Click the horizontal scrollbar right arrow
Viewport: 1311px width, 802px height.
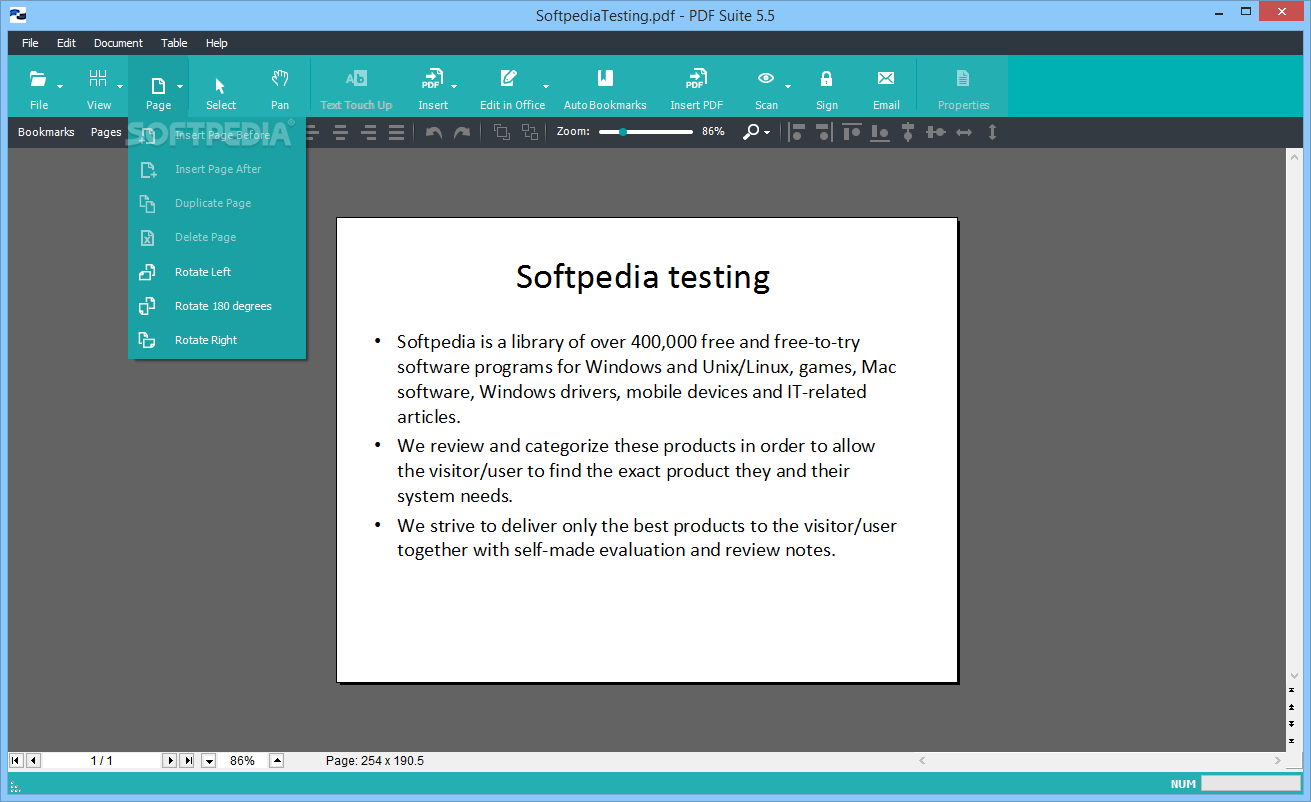[1277, 760]
